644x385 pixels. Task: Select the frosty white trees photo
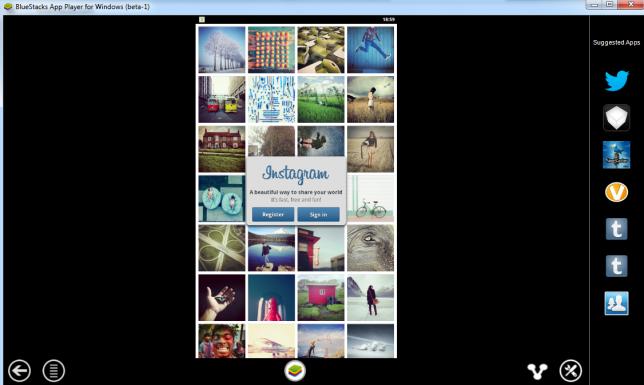point(222,50)
